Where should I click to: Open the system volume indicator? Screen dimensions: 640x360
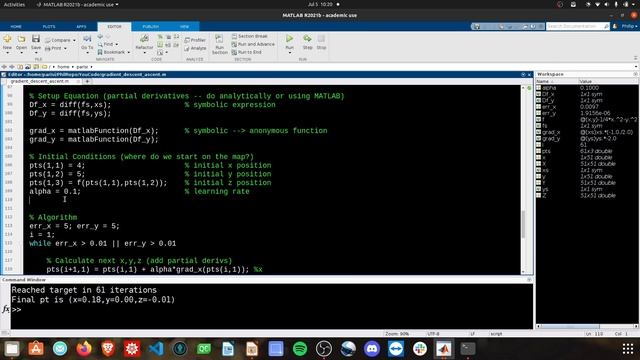[x=606, y=4]
